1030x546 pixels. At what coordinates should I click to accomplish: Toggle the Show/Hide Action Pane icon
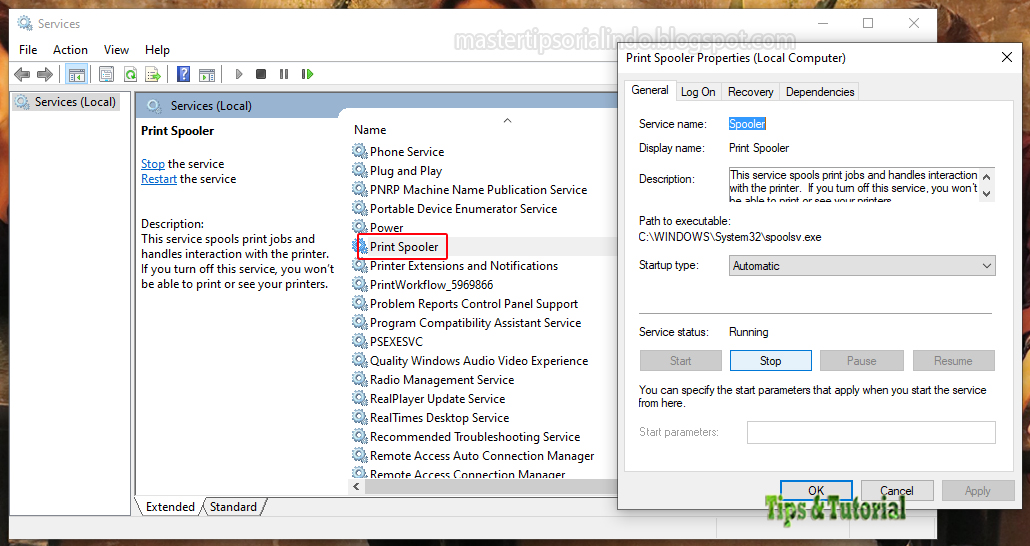click(207, 74)
